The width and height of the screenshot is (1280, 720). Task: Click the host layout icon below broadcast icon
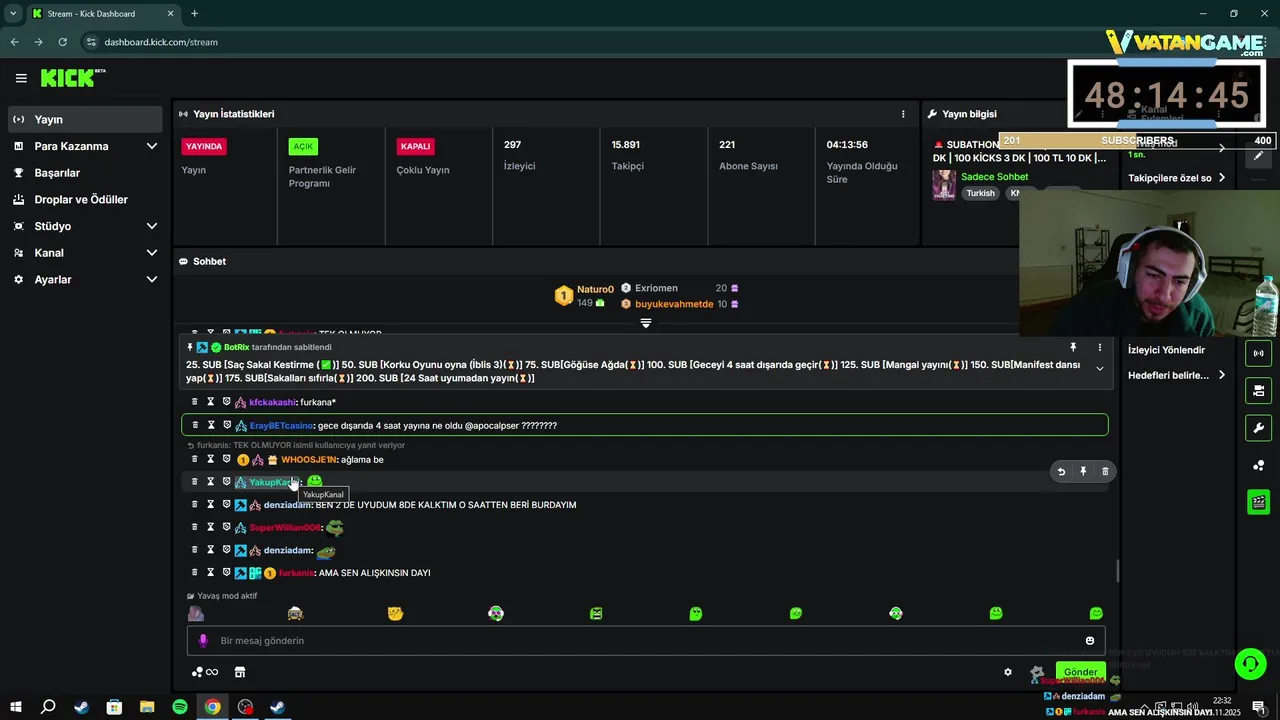coord(1258,390)
